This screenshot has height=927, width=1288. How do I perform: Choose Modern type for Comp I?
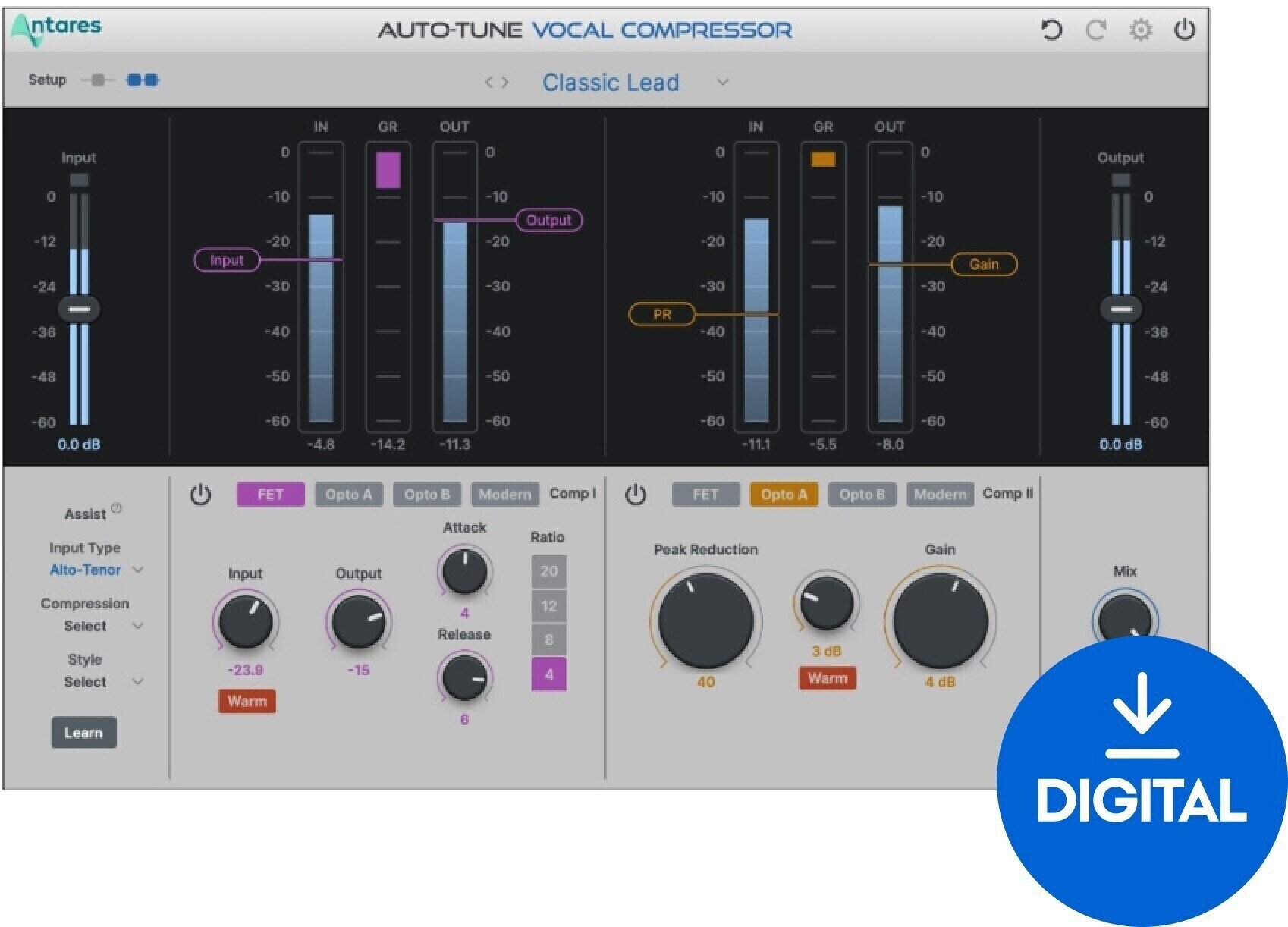[505, 495]
